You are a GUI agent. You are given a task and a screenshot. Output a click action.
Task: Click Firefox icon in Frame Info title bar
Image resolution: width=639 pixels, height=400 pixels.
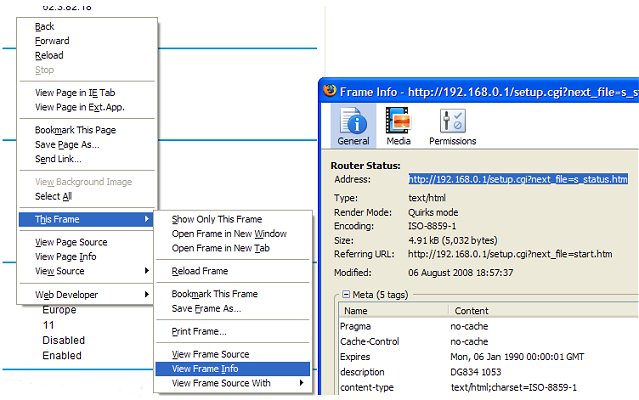pos(329,91)
